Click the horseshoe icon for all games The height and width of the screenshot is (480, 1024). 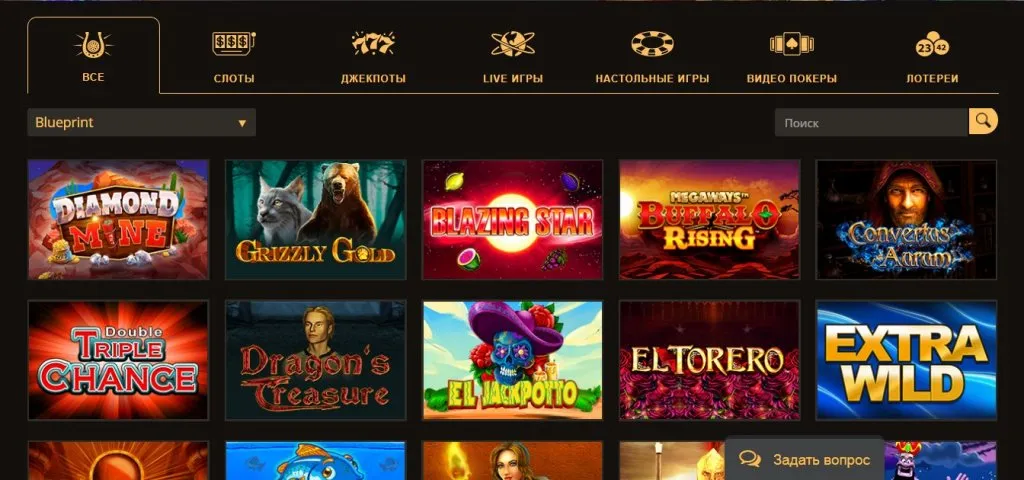click(93, 45)
